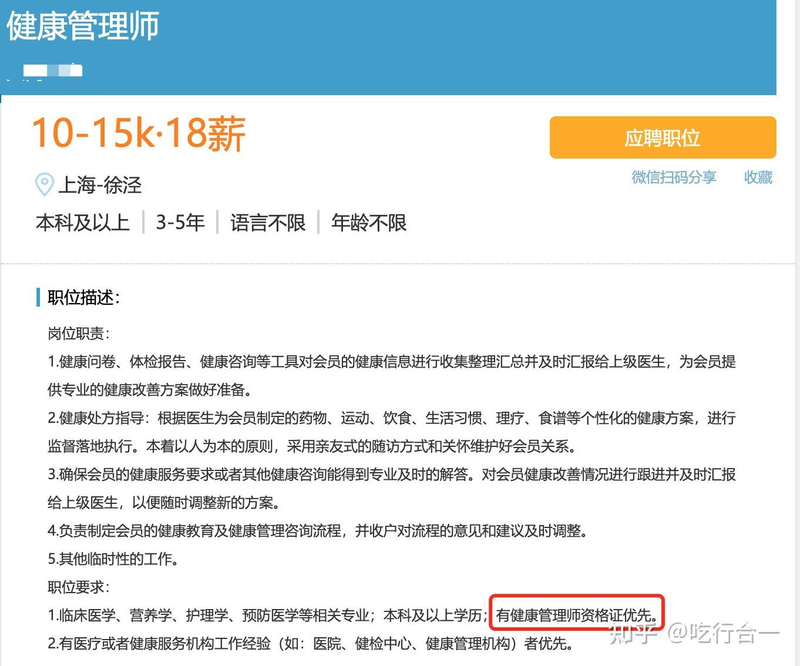
Task: Click the location pin icon
Action: pyautogui.click(x=44, y=184)
